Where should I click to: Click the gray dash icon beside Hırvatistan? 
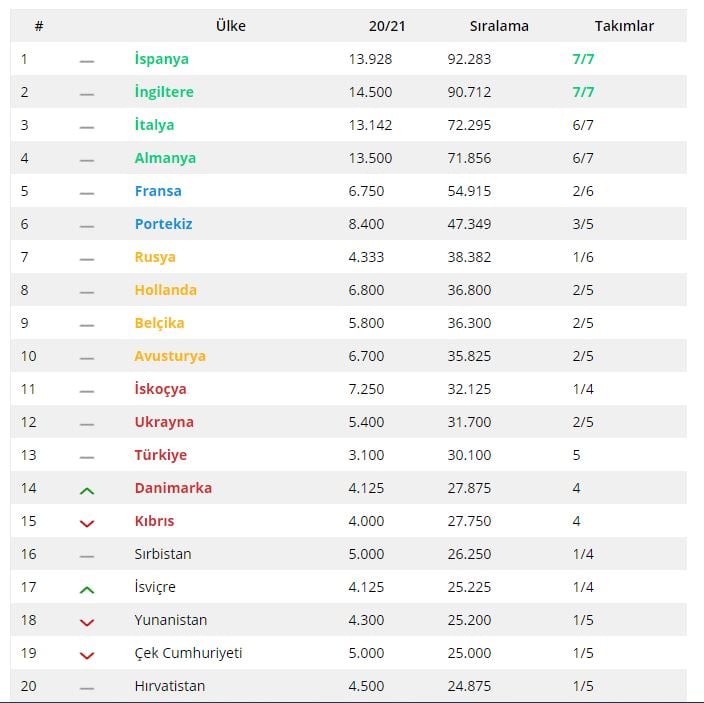87,688
